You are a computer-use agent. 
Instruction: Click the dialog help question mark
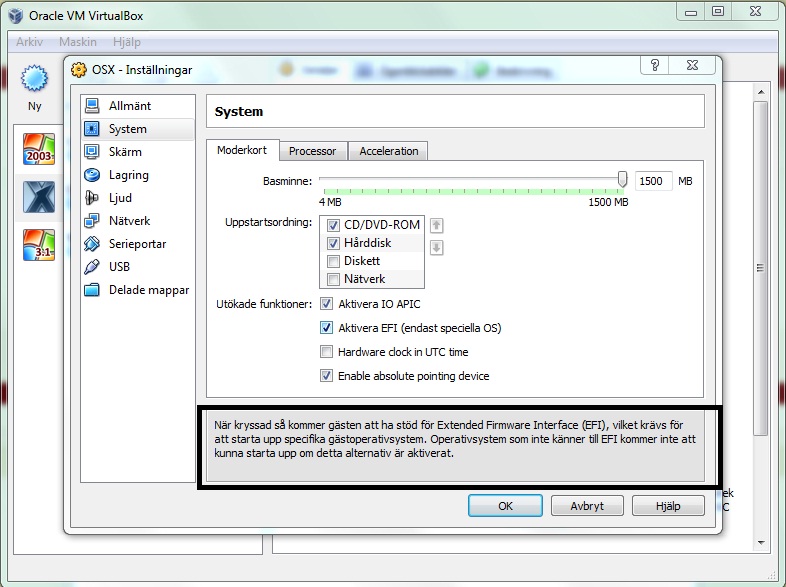coord(654,65)
